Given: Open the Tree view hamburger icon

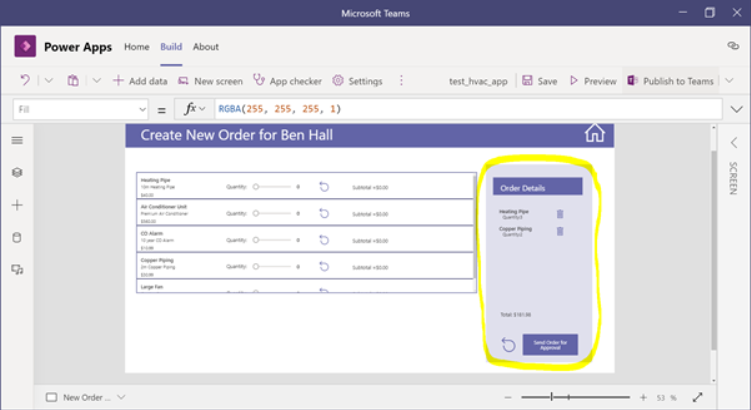Looking at the screenshot, I should (17, 140).
